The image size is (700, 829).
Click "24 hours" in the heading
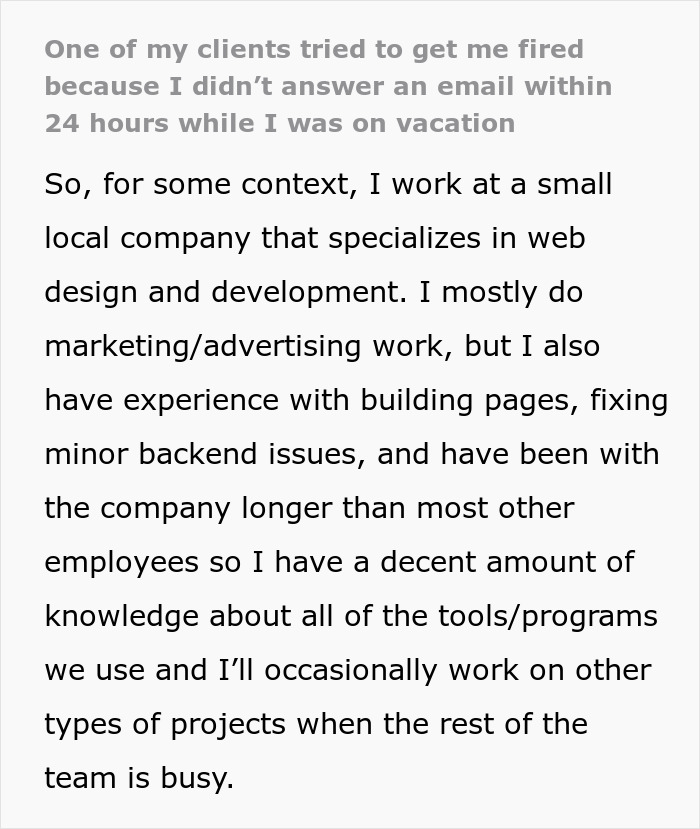pos(108,123)
